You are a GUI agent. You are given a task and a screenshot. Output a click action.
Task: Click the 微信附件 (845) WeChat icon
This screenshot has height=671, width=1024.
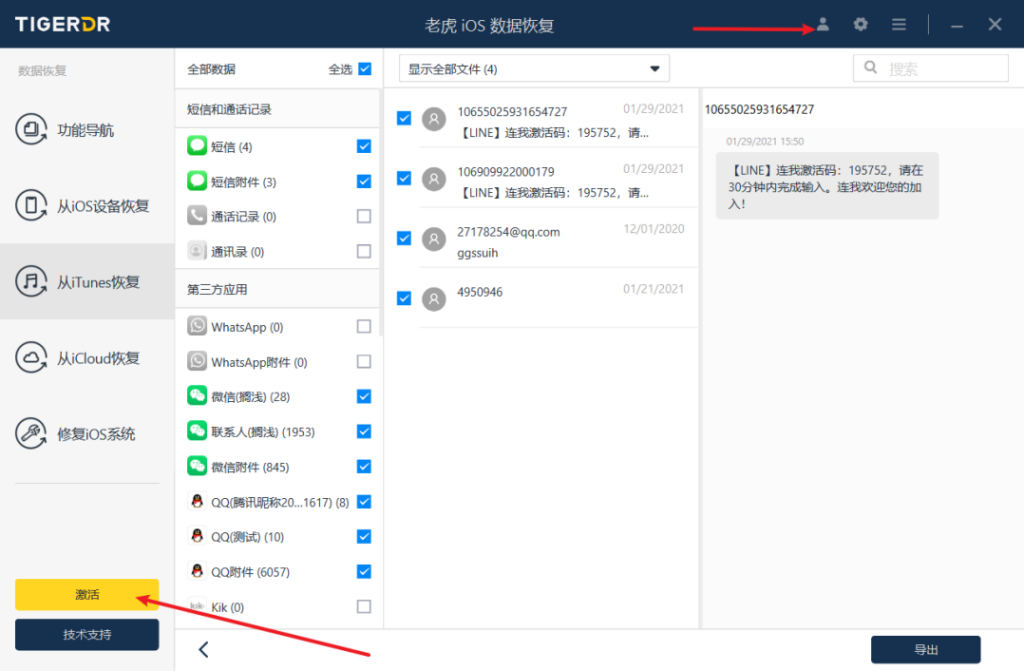pyautogui.click(x=197, y=467)
